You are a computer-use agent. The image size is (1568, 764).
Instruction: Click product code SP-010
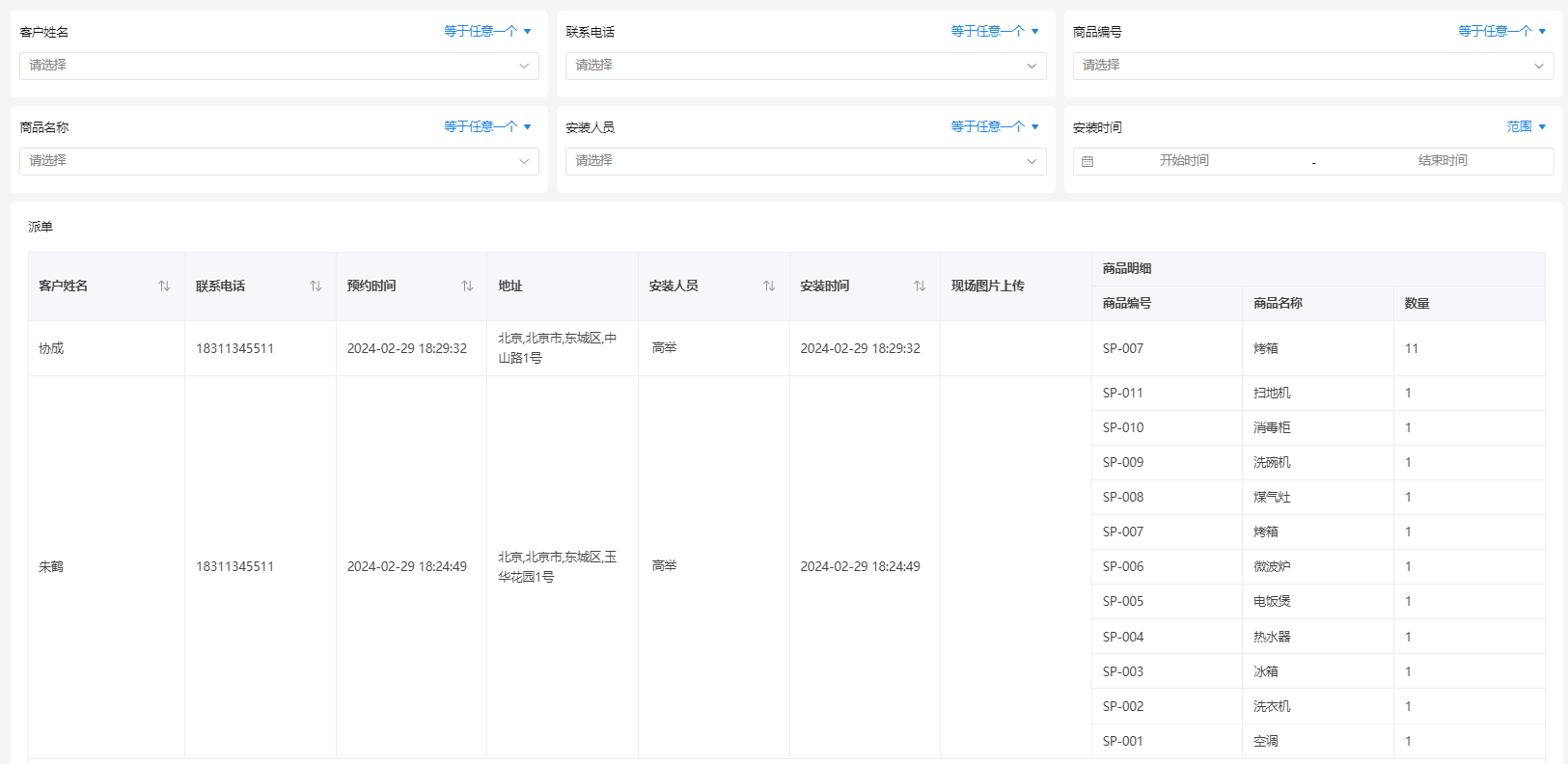(1123, 428)
